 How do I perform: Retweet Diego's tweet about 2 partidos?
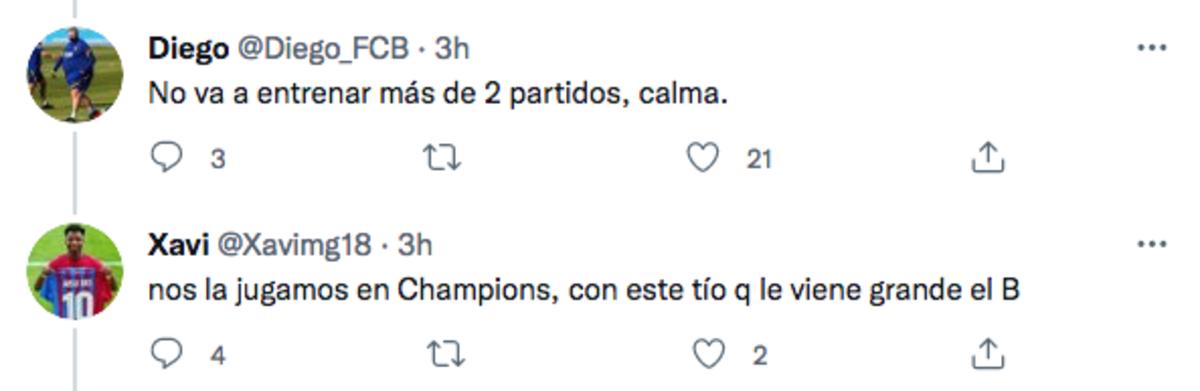(x=442, y=158)
